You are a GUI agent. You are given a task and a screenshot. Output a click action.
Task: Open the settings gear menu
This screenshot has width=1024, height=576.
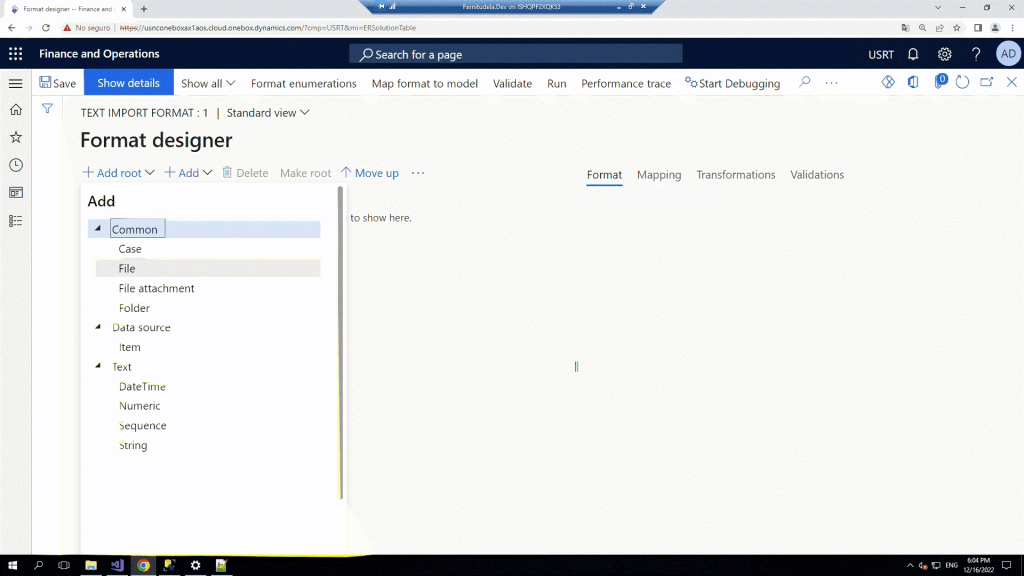944,54
